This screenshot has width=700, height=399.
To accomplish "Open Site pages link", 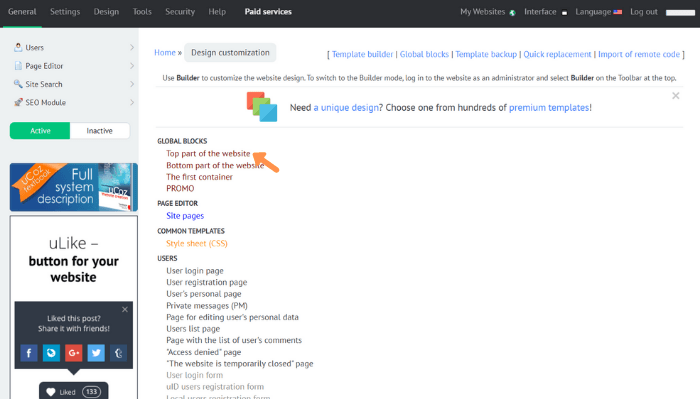I will 185,216.
